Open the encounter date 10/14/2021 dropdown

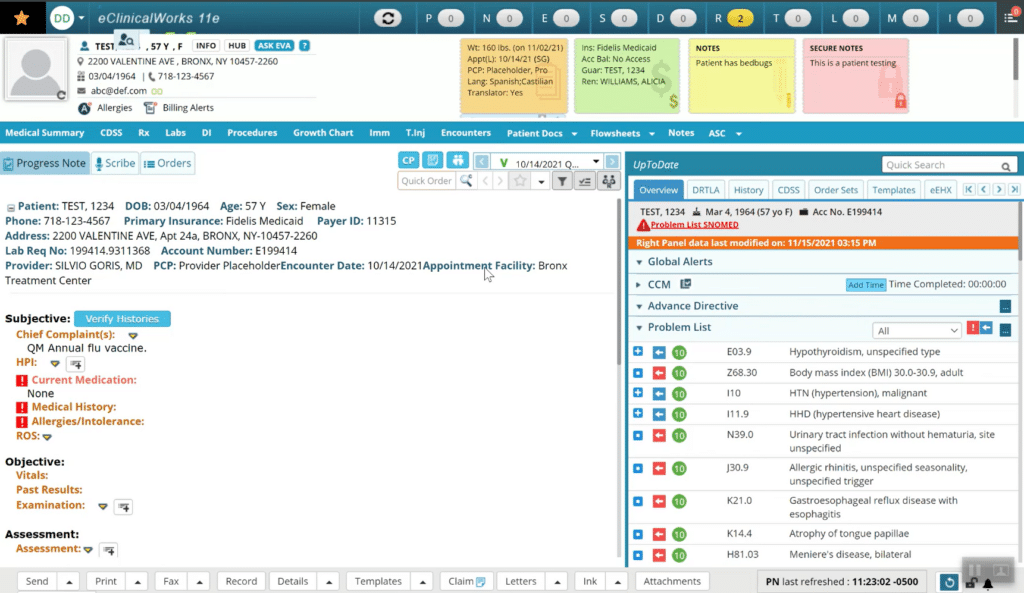point(596,162)
